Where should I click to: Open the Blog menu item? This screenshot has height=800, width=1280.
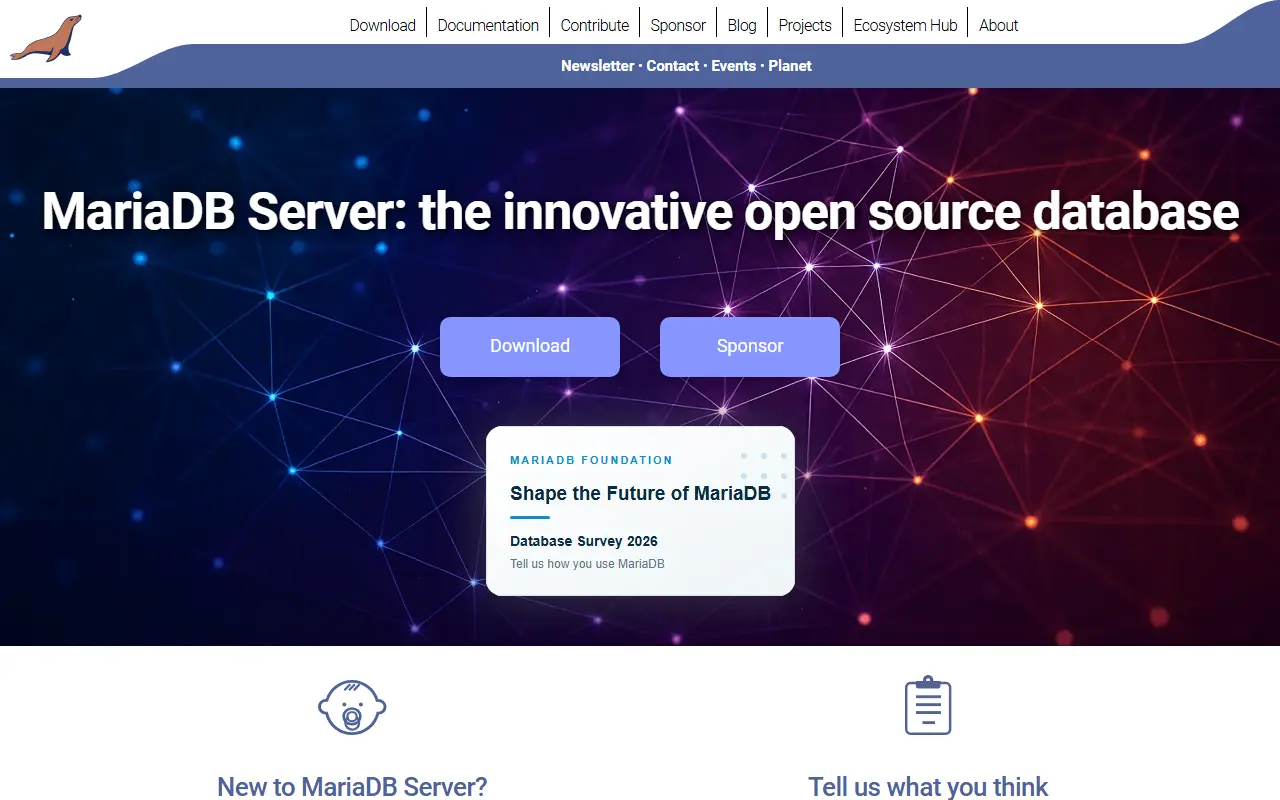(742, 25)
